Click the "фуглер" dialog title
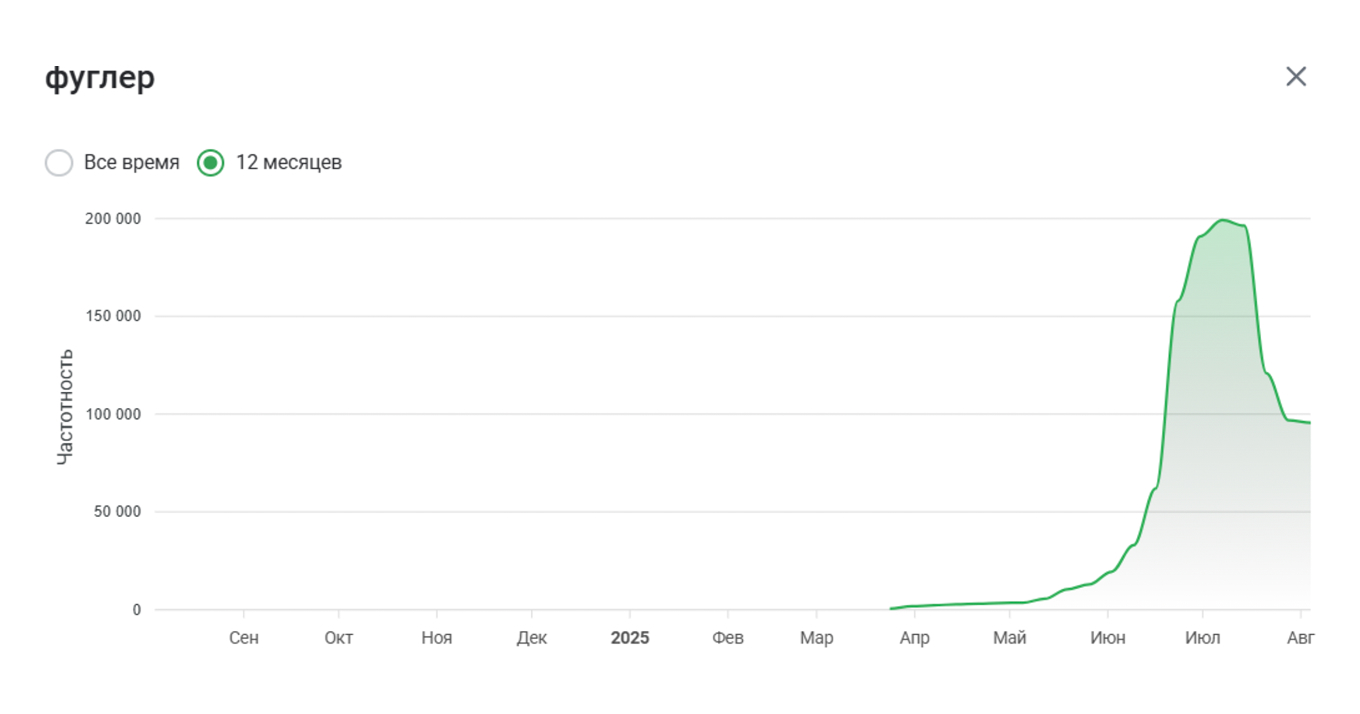This screenshot has height=714, width=1360. click(100, 78)
